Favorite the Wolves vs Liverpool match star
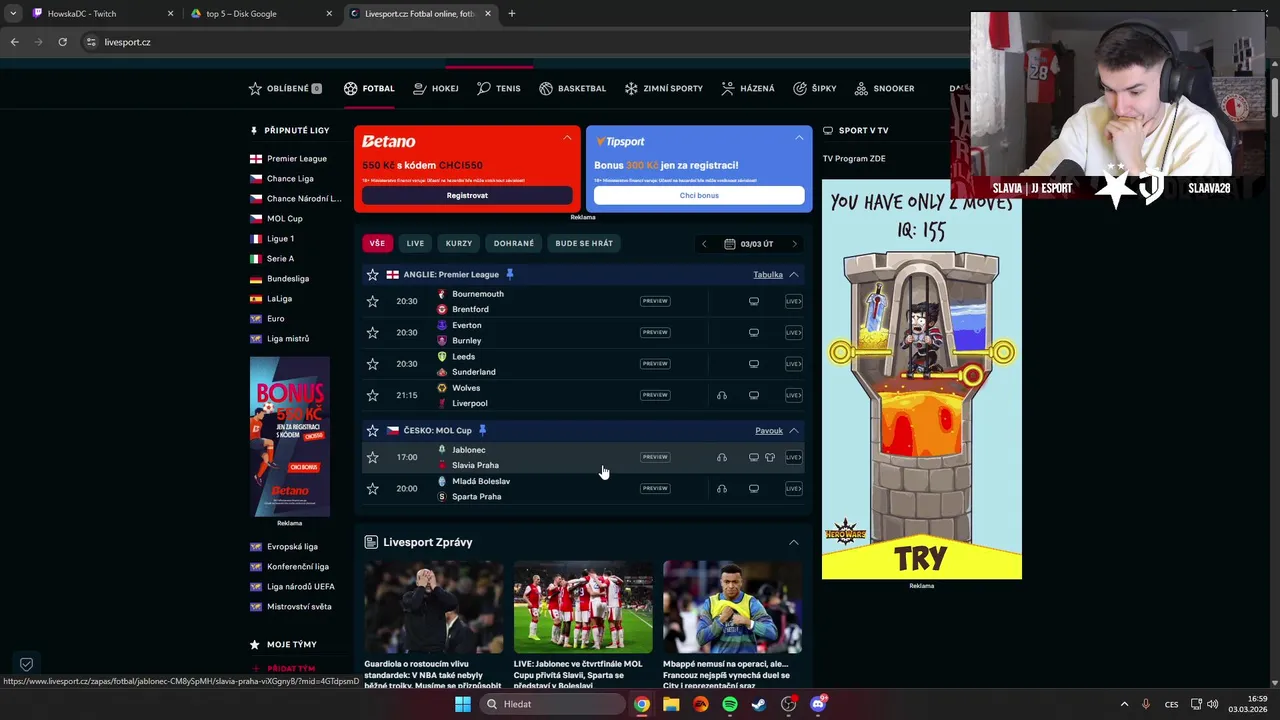The width and height of the screenshot is (1280, 720). pyautogui.click(x=372, y=395)
